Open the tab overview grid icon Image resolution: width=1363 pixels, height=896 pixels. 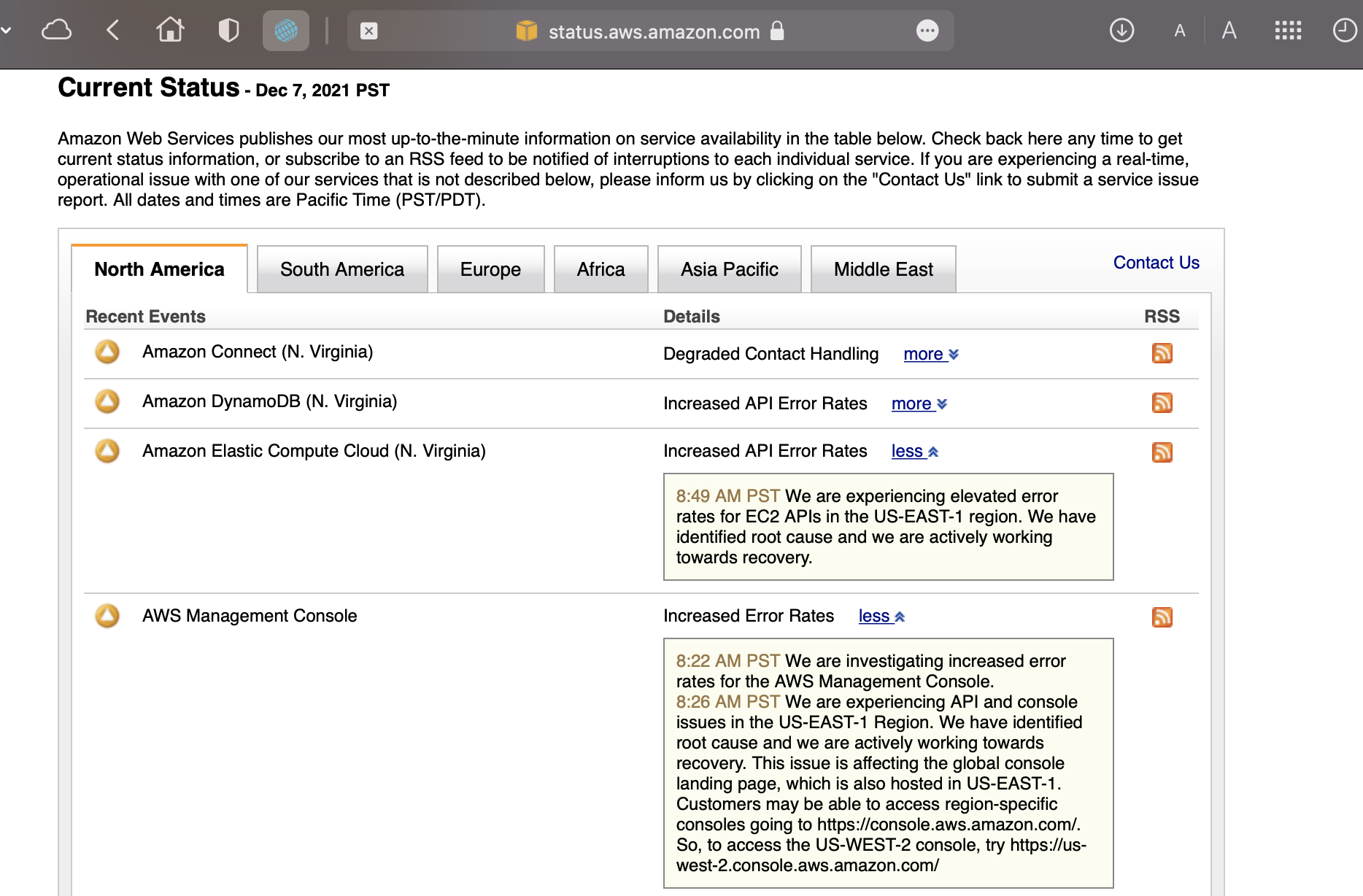(1288, 31)
